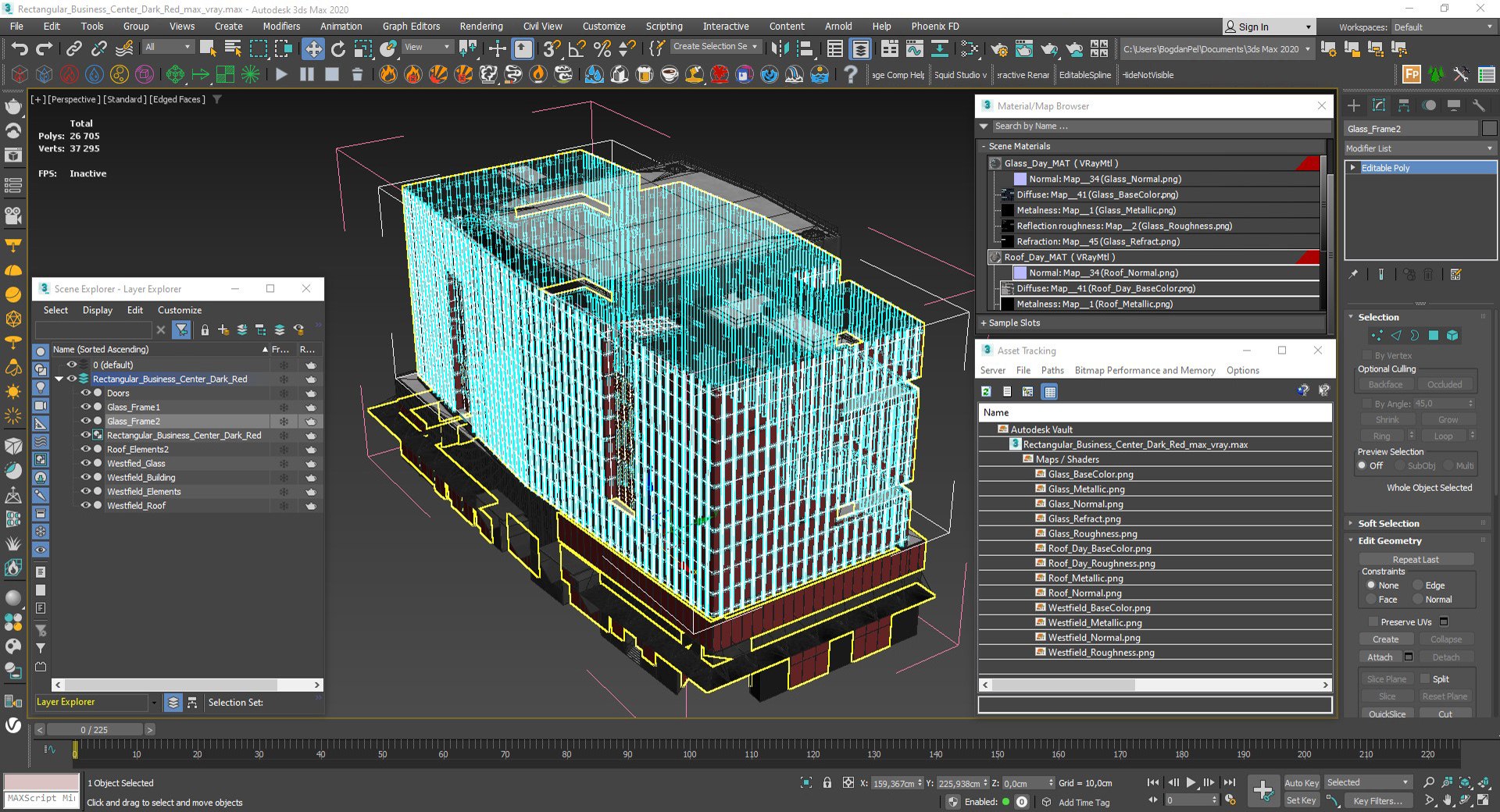This screenshot has height=812, width=1500.
Task: Open Customize menu in Scene Explorer
Action: click(180, 310)
